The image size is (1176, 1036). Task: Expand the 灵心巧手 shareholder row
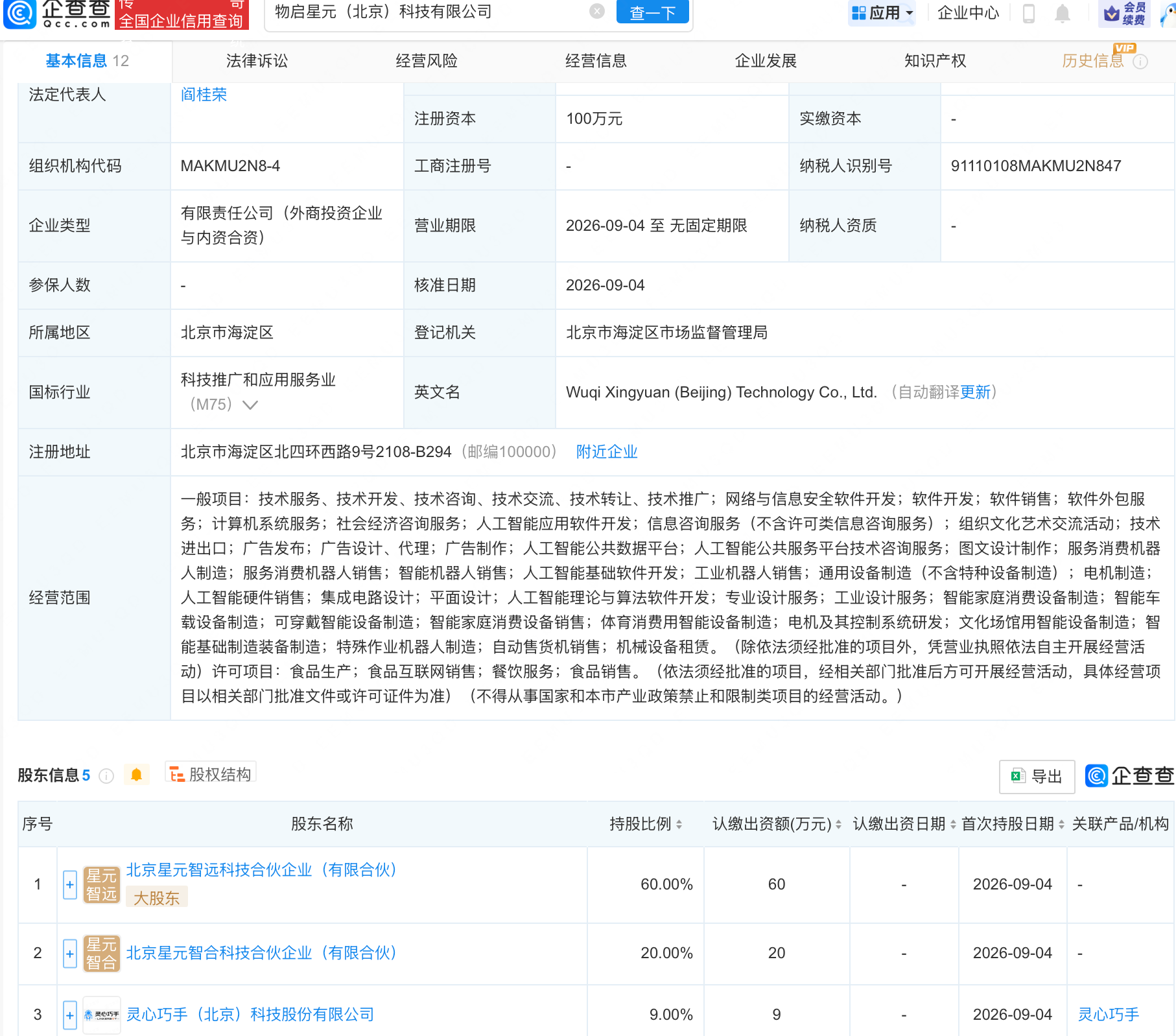(x=70, y=1015)
